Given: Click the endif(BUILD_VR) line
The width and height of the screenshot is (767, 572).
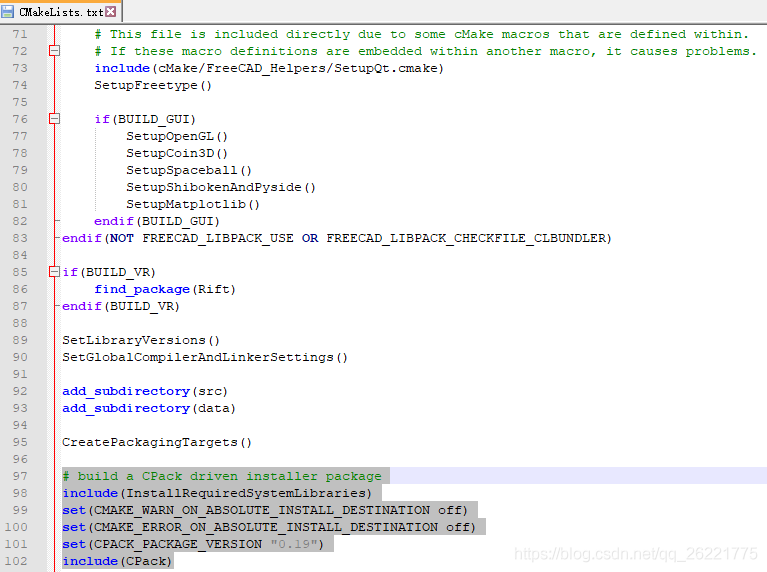Looking at the screenshot, I should pyautogui.click(x=121, y=306).
